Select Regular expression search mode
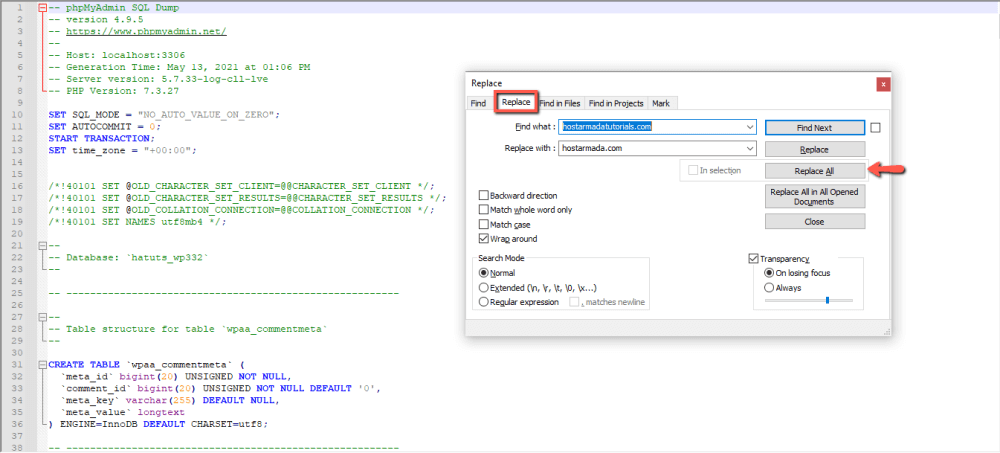 [518, 302]
